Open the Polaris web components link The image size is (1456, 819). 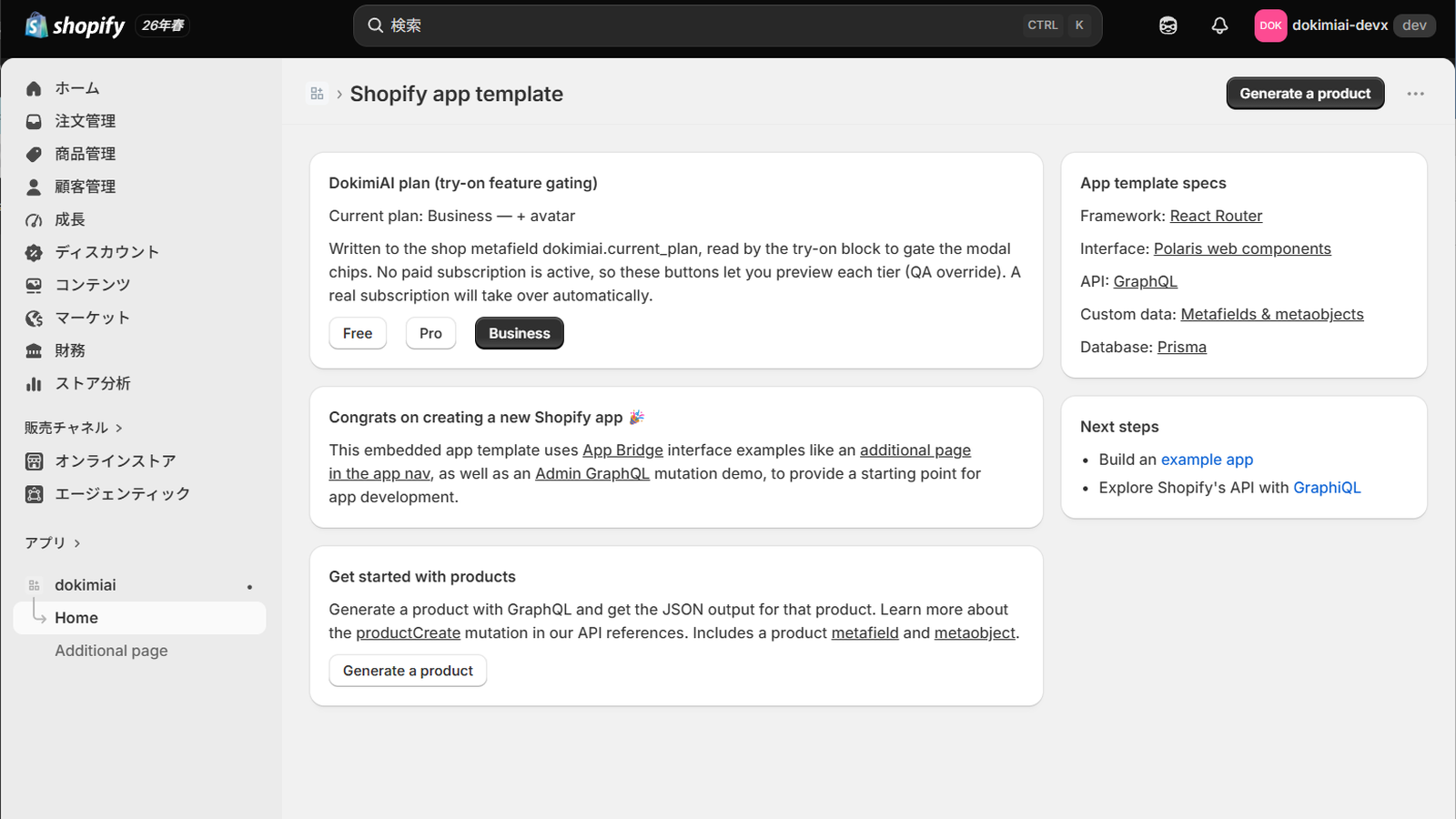click(1242, 248)
